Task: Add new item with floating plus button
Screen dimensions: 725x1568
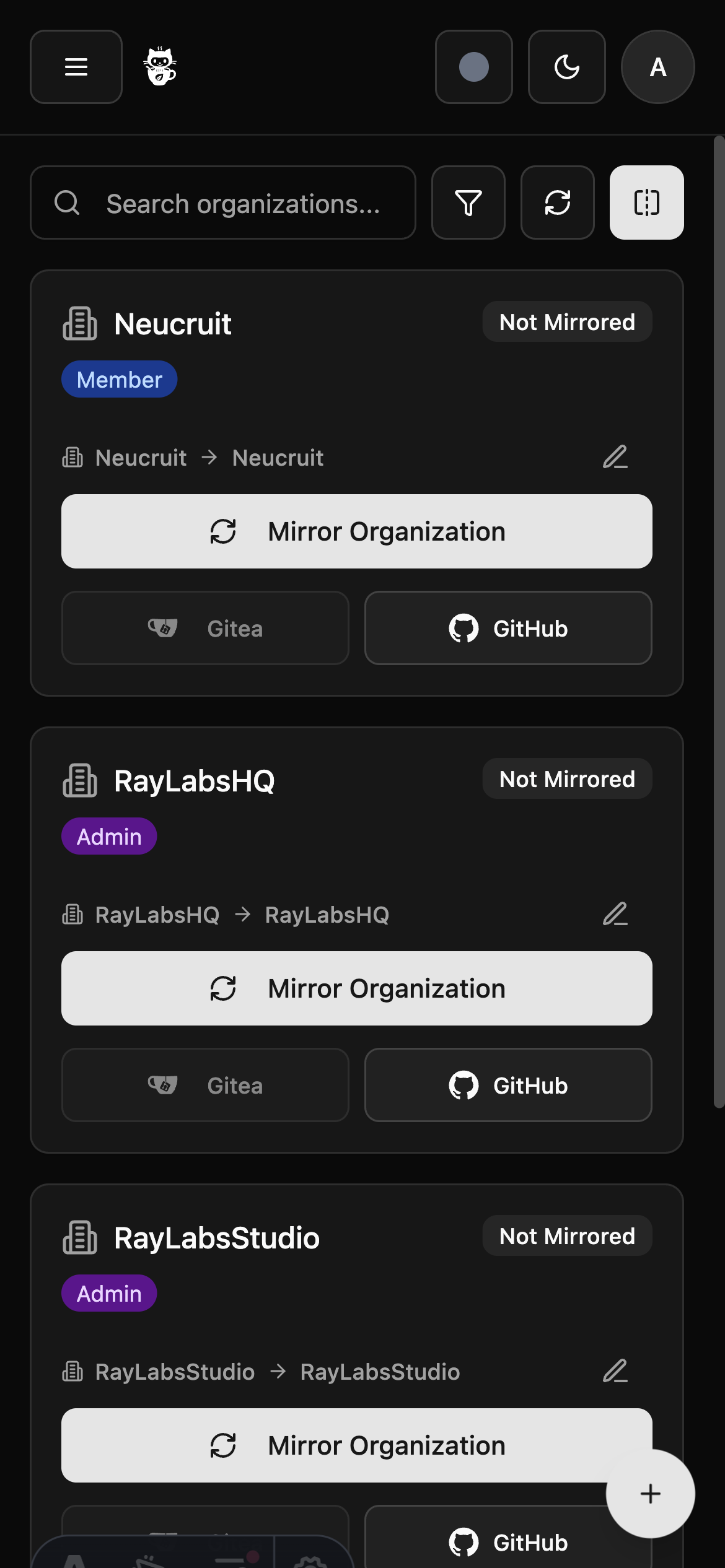Action: (649, 1494)
